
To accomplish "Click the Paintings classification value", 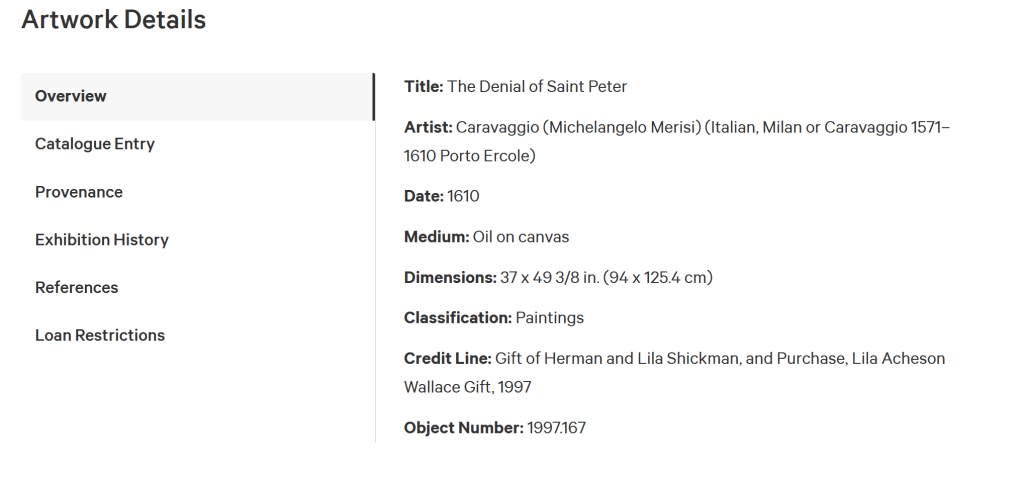I will click(550, 318).
